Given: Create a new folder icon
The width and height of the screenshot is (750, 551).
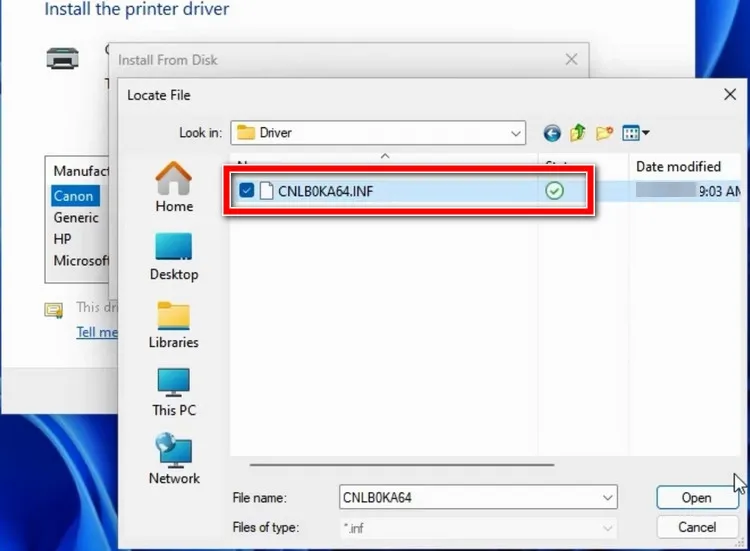Looking at the screenshot, I should point(604,132).
